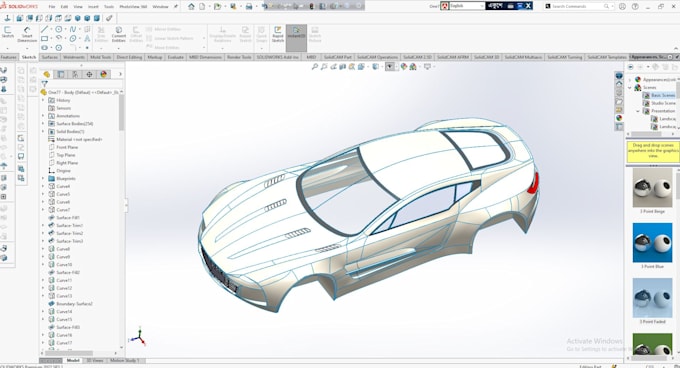Expand the Curve4 feature

[43, 186]
